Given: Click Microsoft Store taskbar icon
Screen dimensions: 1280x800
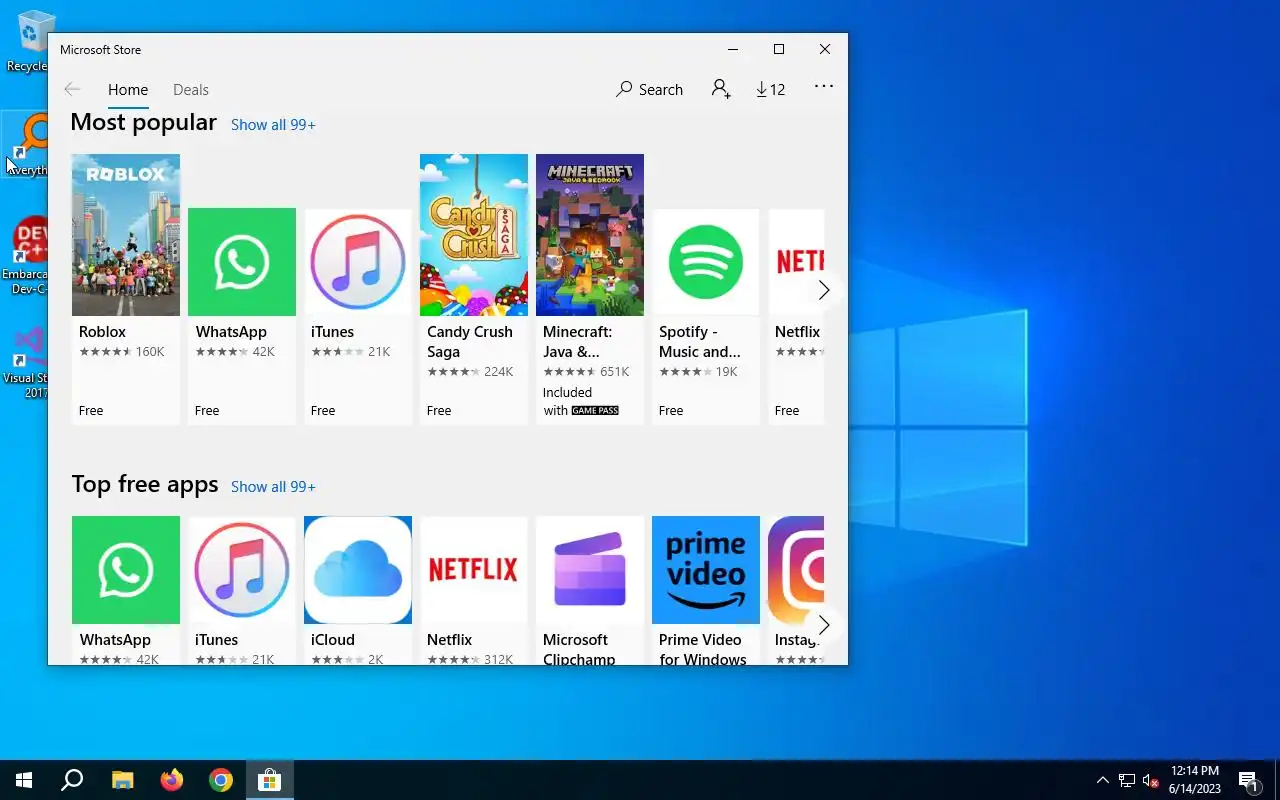Looking at the screenshot, I should coord(270,780).
